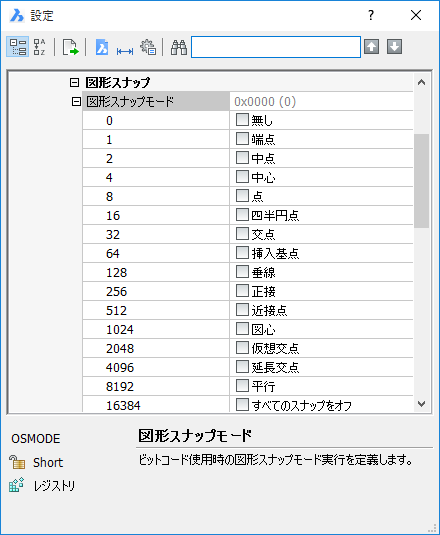This screenshot has height=535, width=440.
Task: Enable the 端点 snap checkbox
Action: click(x=242, y=139)
